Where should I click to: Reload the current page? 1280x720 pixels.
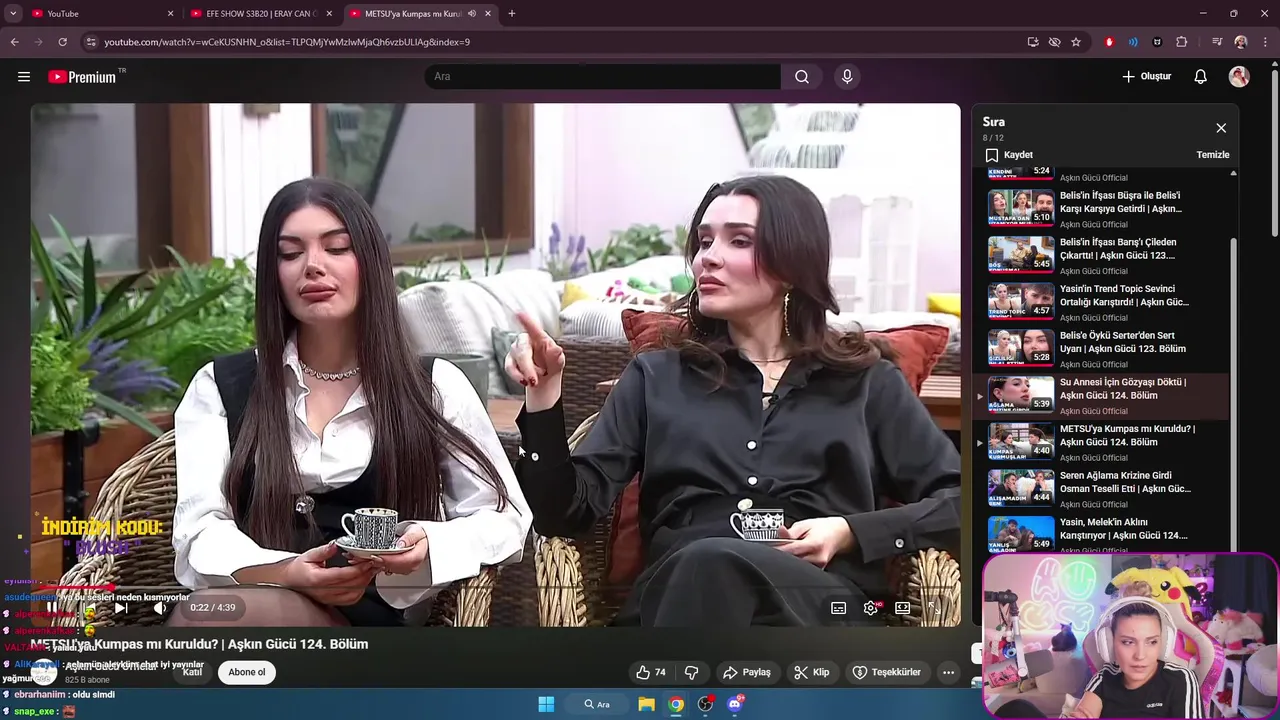point(62,42)
